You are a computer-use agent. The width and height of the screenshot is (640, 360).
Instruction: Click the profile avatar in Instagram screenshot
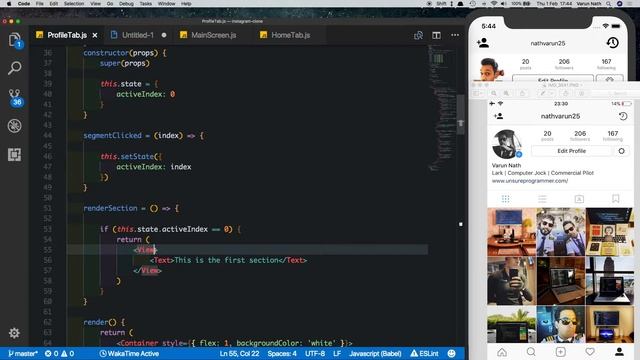click(x=507, y=144)
